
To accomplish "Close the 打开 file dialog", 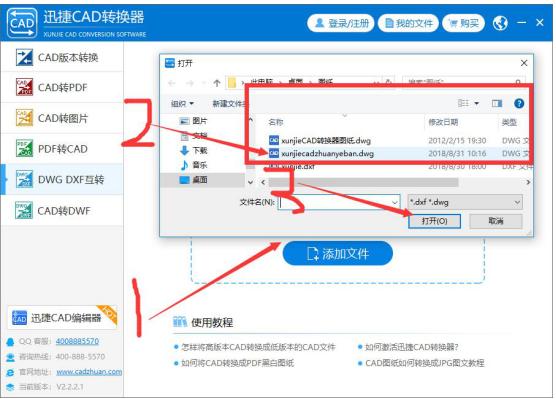I will [524, 63].
